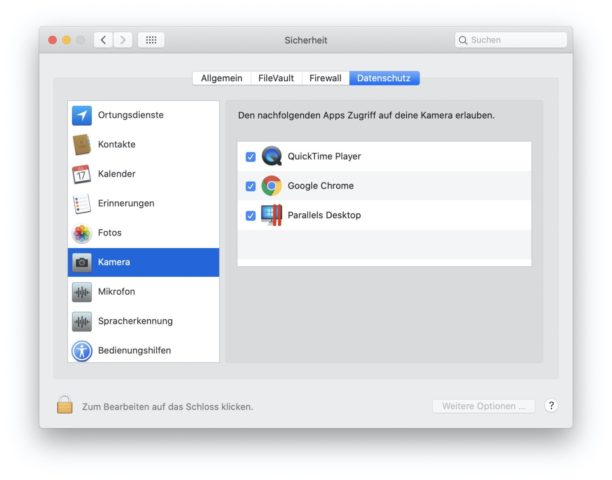Click the Ortungsdienste location arrow icon

tap(82, 115)
